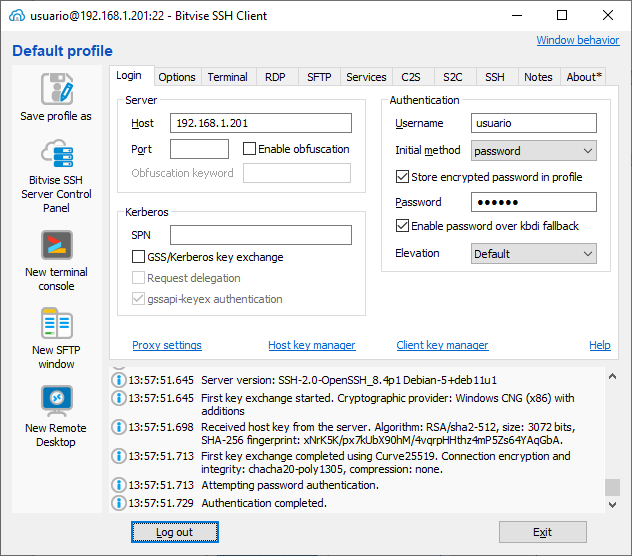Open the Elevation dropdown
632x556 pixels.
[x=534, y=254]
